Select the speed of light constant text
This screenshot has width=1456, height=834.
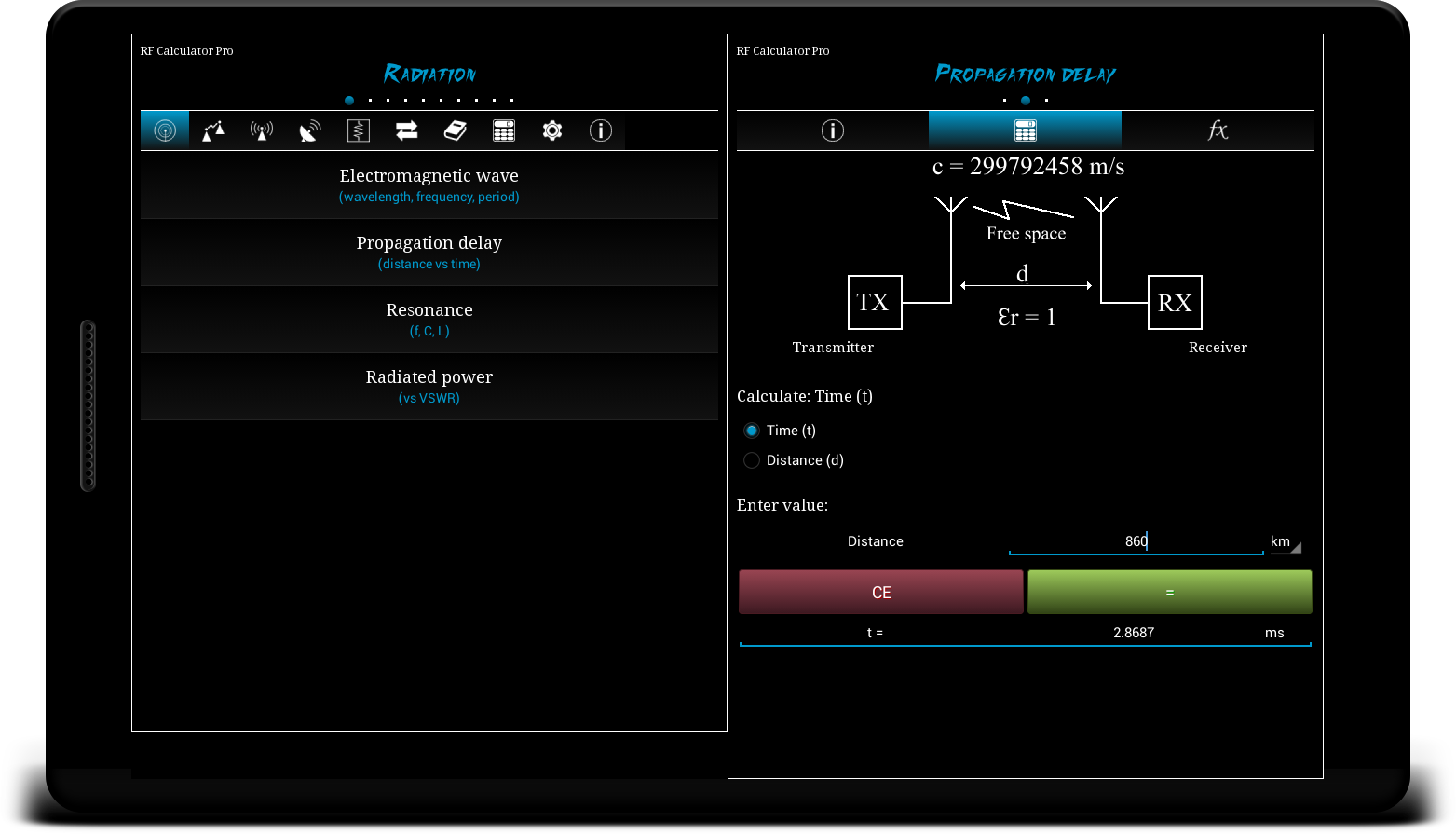click(x=1028, y=167)
